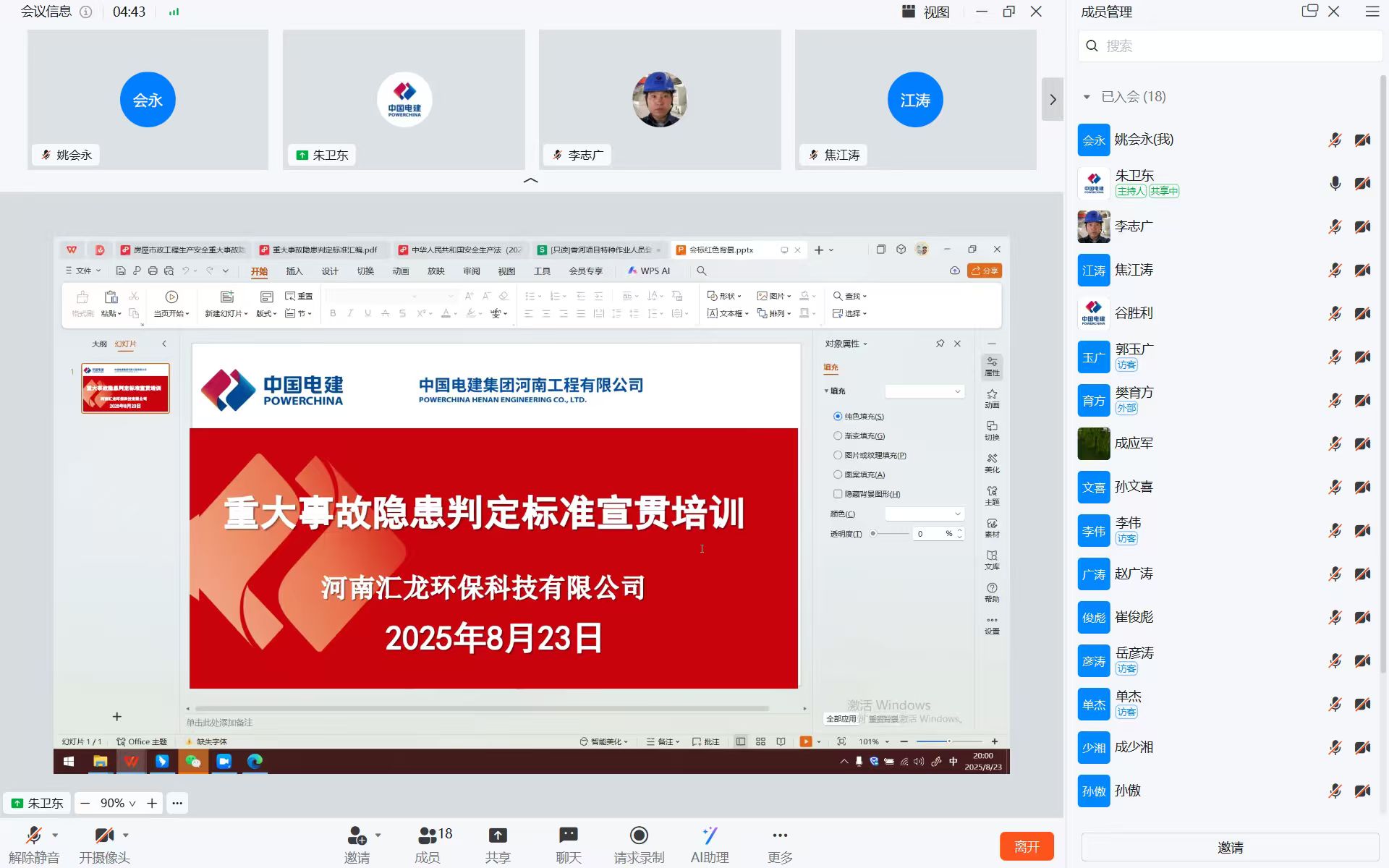Click the 朱卫东 sharer label

[38, 803]
